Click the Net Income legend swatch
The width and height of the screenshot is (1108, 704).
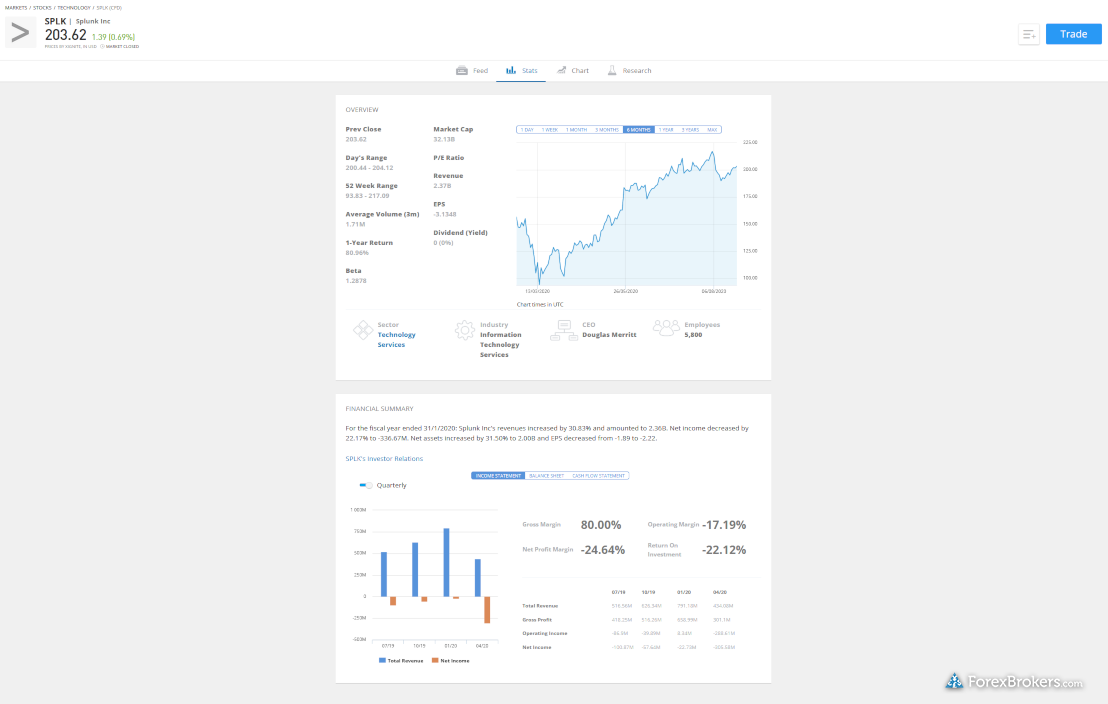click(x=435, y=661)
